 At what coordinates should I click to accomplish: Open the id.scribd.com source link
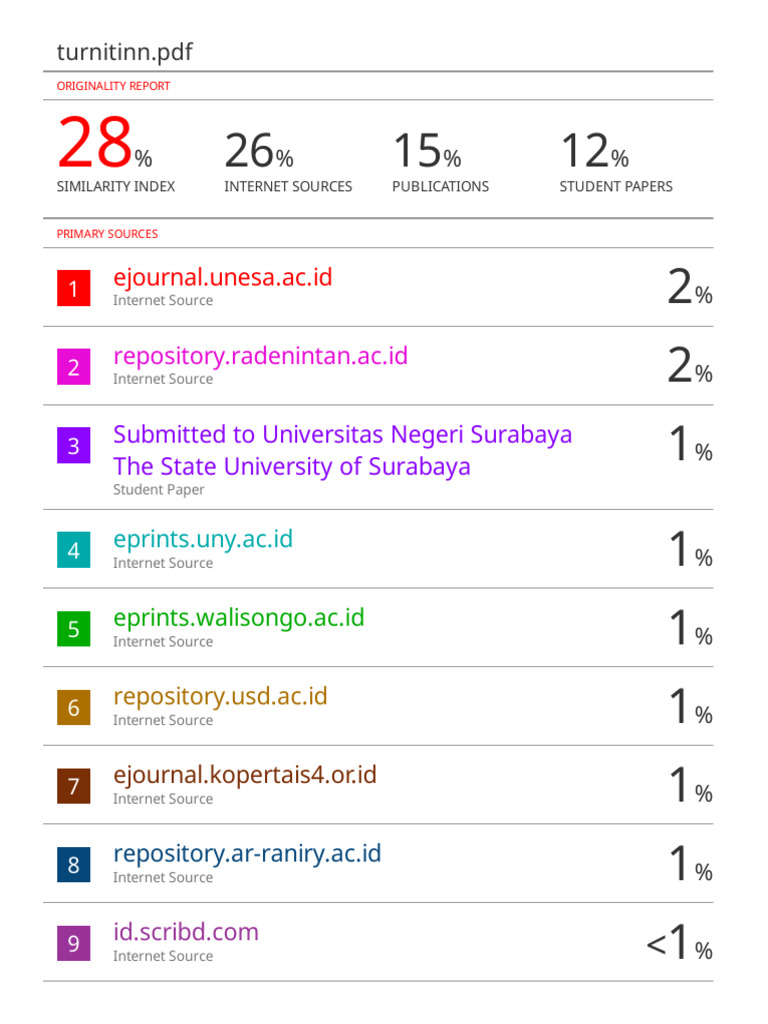(x=185, y=932)
